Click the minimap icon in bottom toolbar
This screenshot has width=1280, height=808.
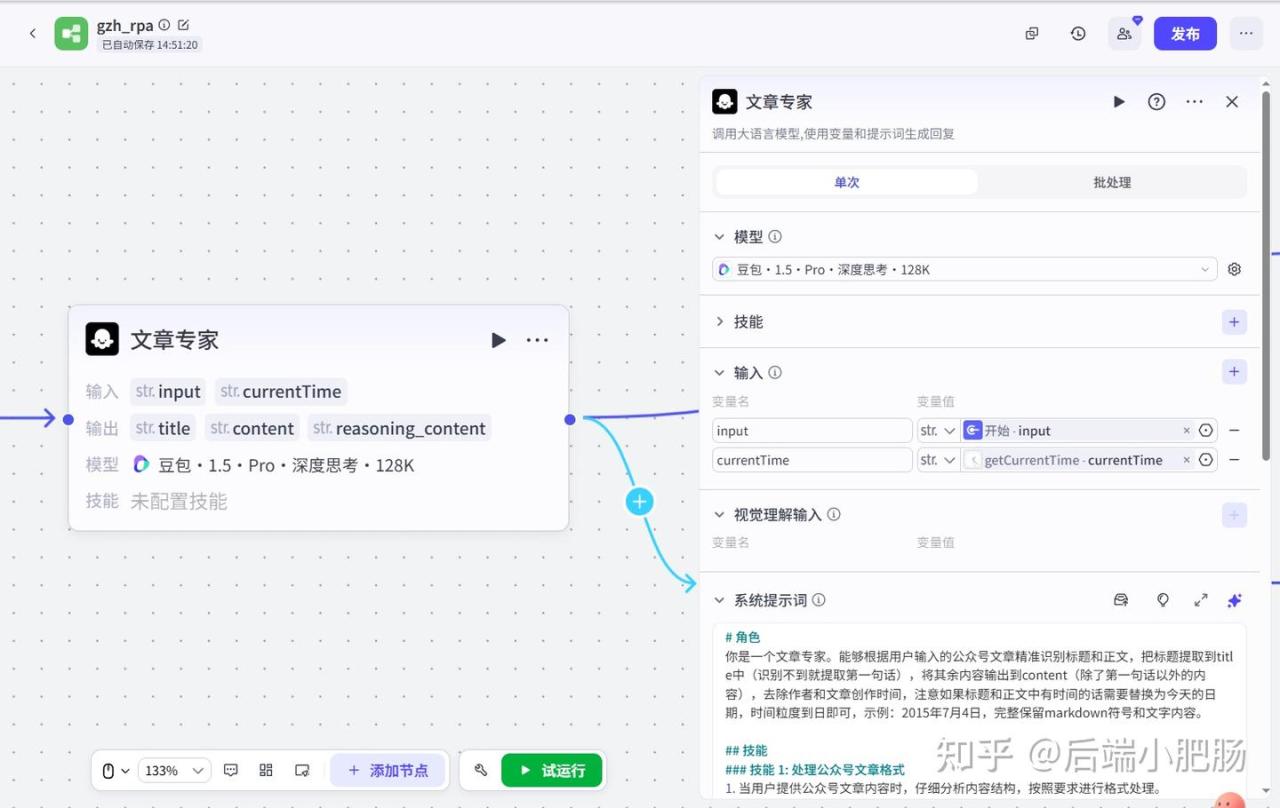pyautogui.click(x=302, y=770)
